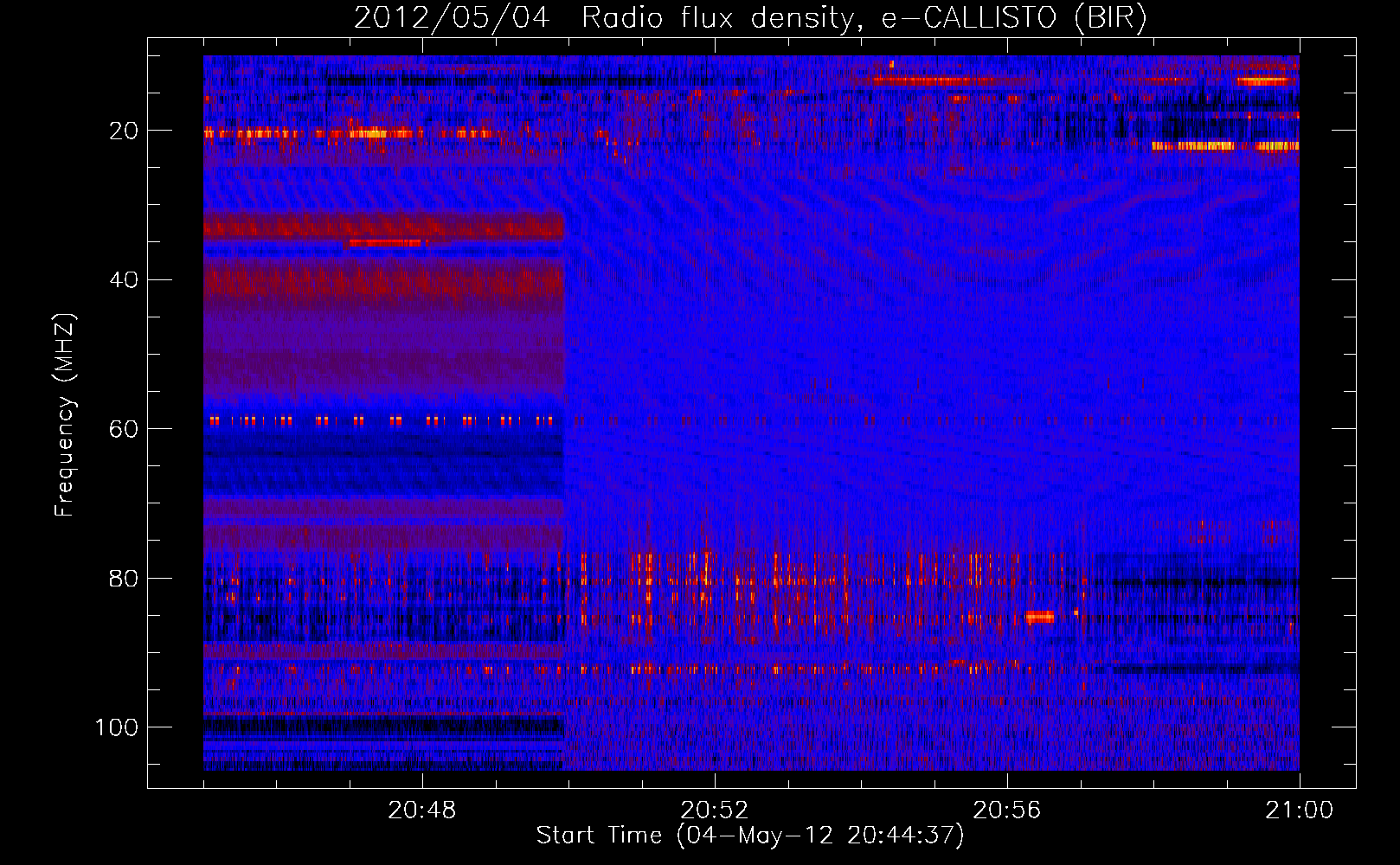Click the frequency tick label '20'
The width and height of the screenshot is (1400, 865).
[x=125, y=131]
